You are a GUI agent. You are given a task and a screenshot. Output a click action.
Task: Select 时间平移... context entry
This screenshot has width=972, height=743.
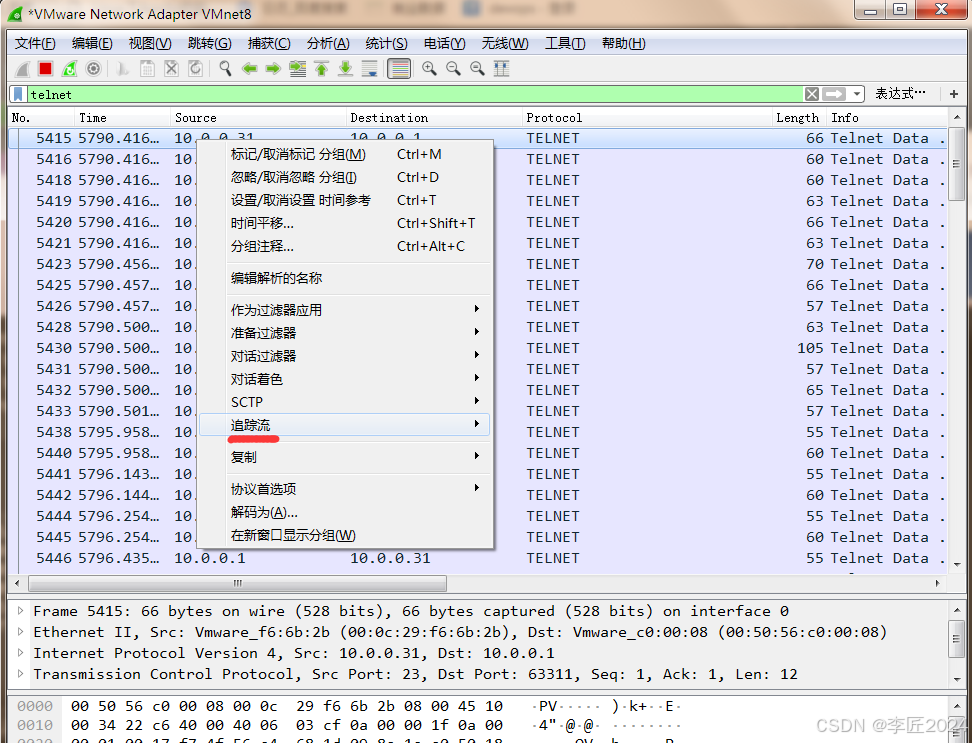point(345,223)
